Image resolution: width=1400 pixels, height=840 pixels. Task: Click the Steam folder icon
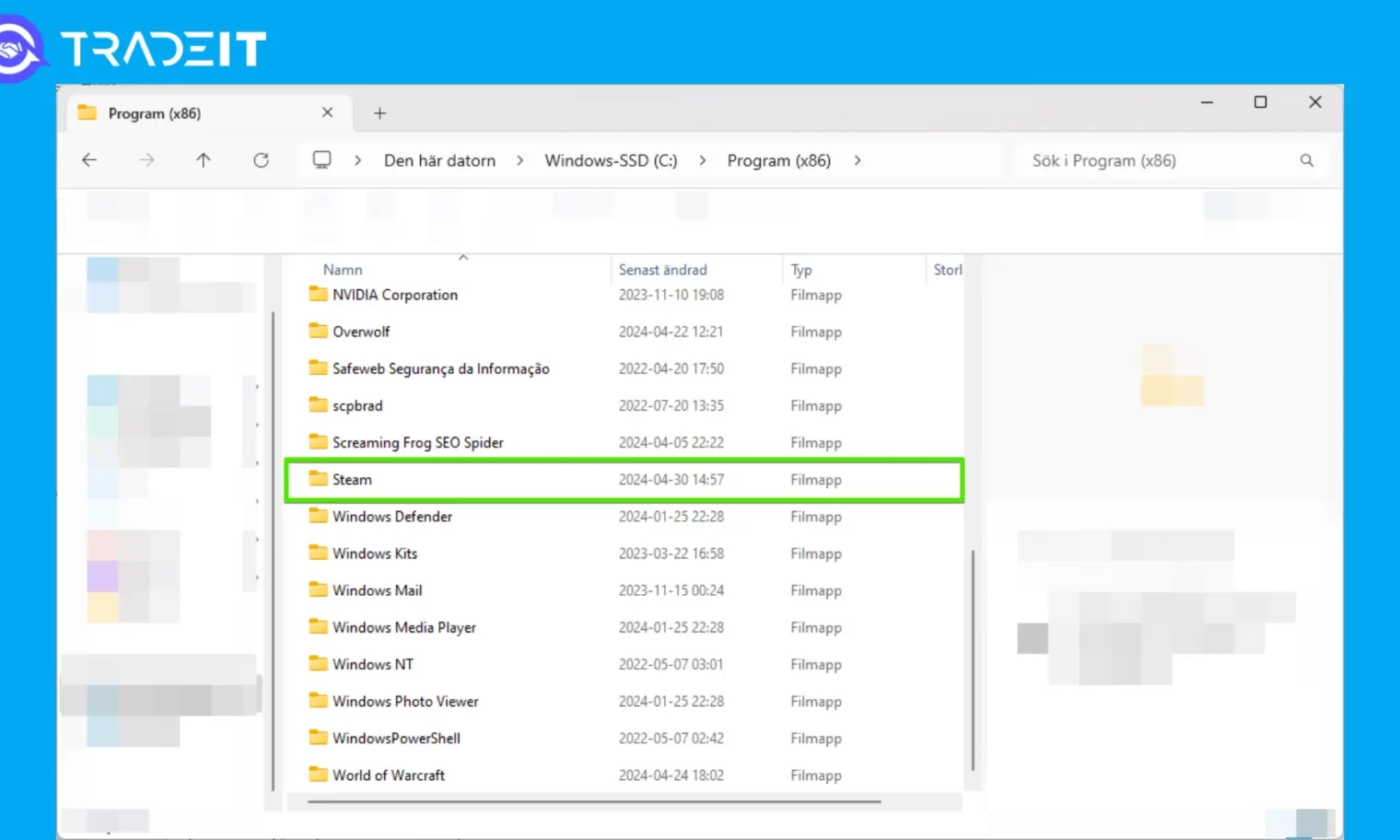coord(318,478)
